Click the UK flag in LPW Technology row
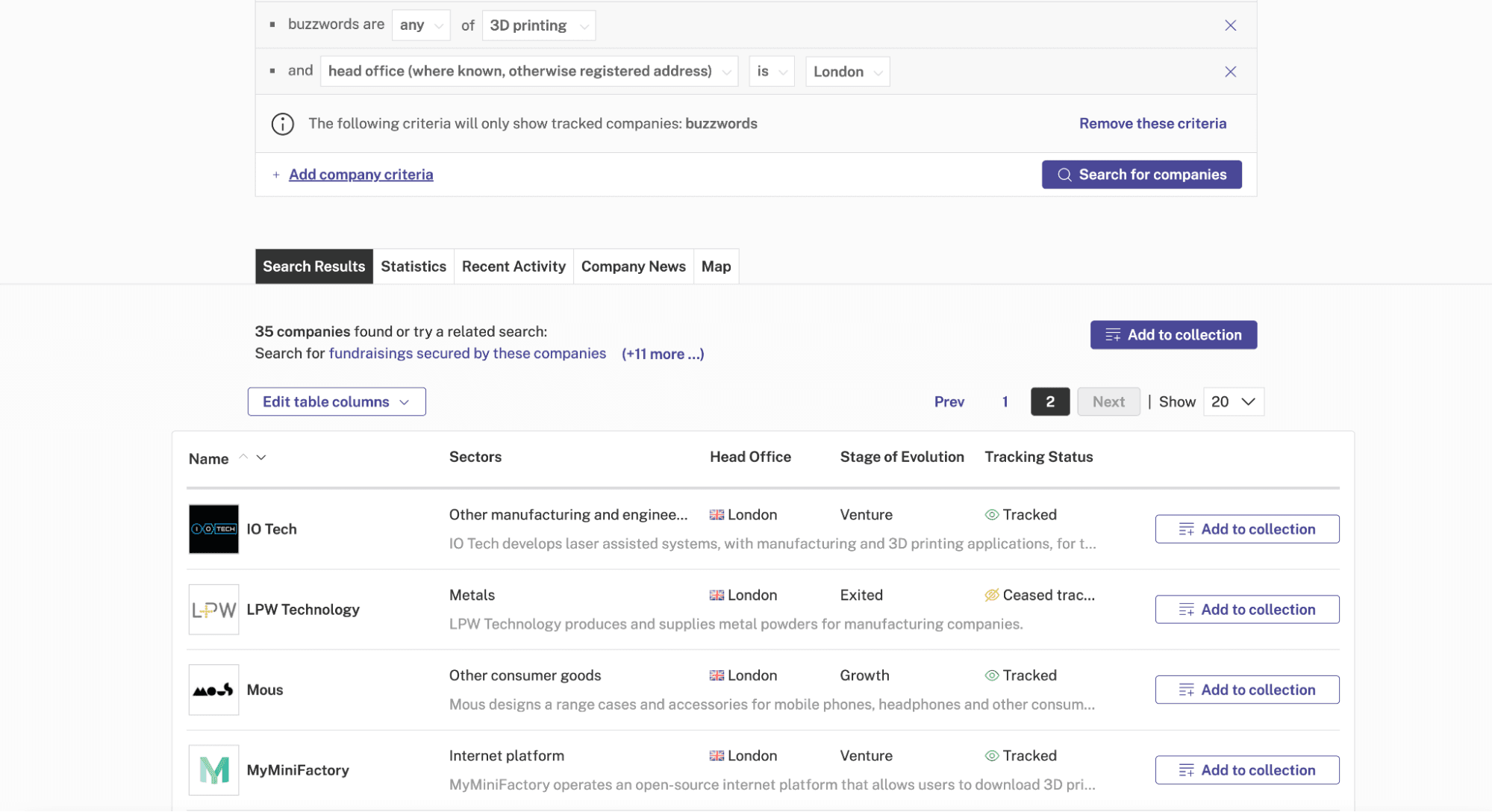 (x=717, y=595)
